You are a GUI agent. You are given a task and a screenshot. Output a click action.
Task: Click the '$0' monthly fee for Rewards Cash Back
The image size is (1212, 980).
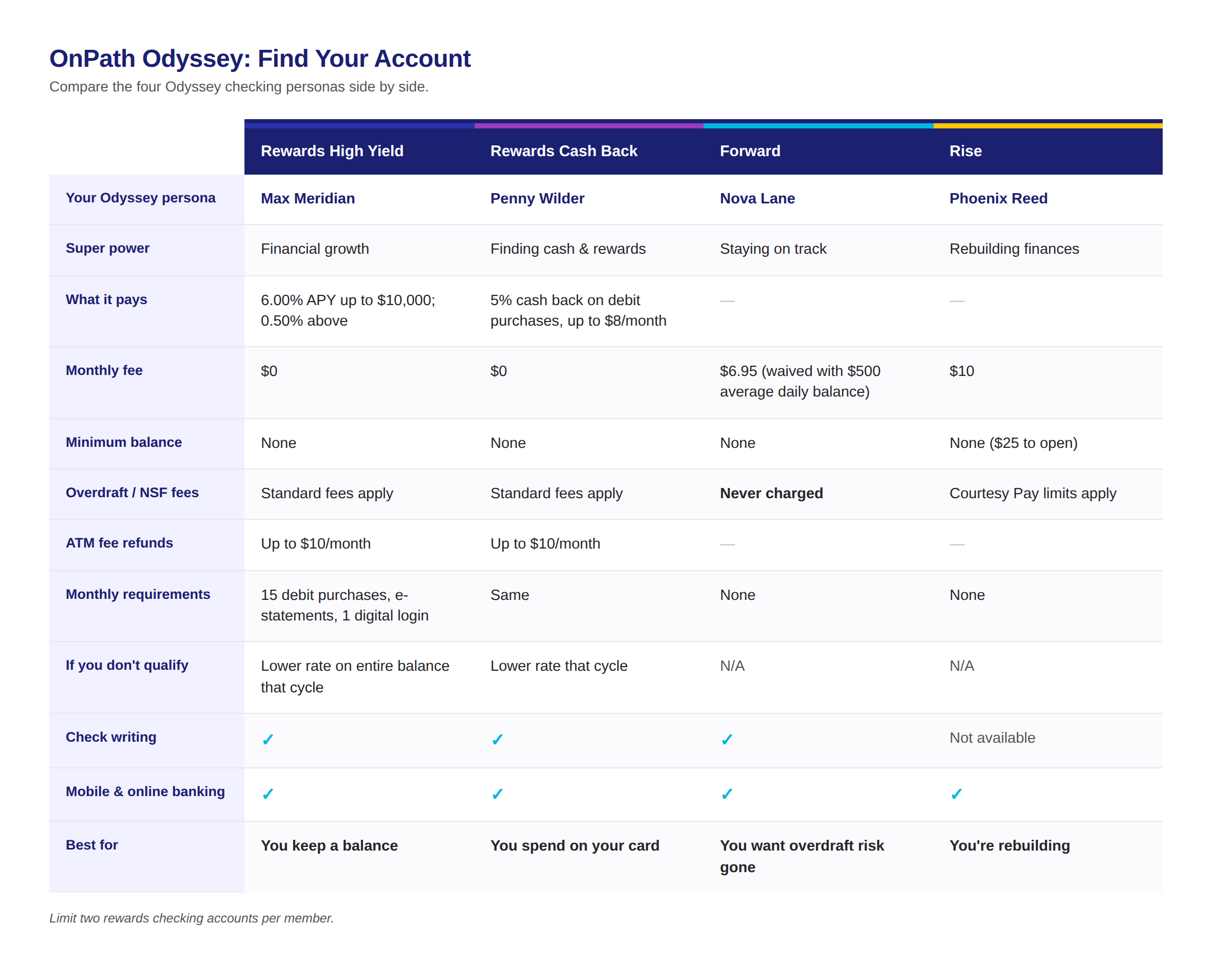(499, 371)
